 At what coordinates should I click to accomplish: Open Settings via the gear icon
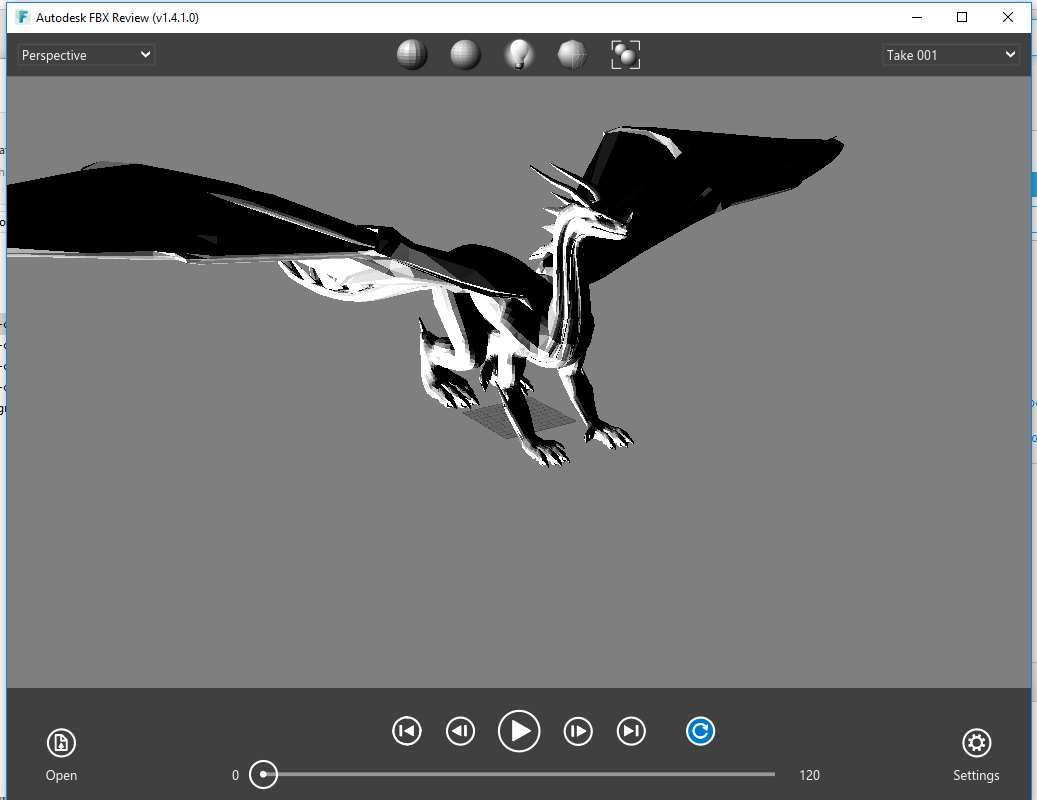(976, 744)
